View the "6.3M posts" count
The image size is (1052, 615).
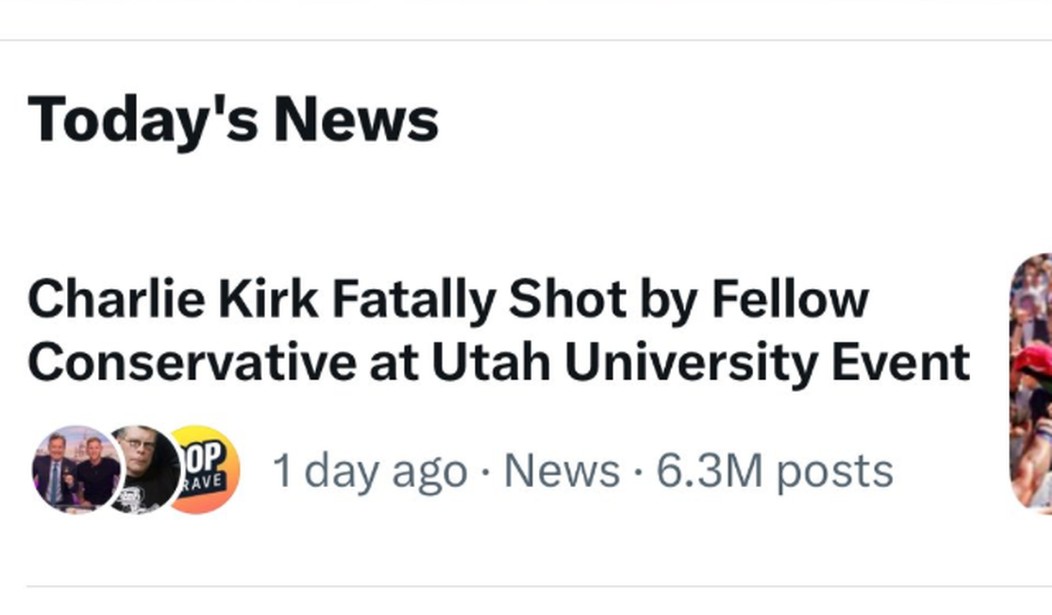[x=773, y=471]
